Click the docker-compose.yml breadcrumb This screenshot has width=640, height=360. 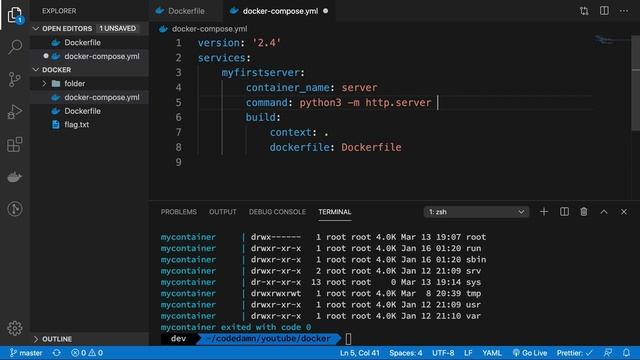tap(209, 29)
